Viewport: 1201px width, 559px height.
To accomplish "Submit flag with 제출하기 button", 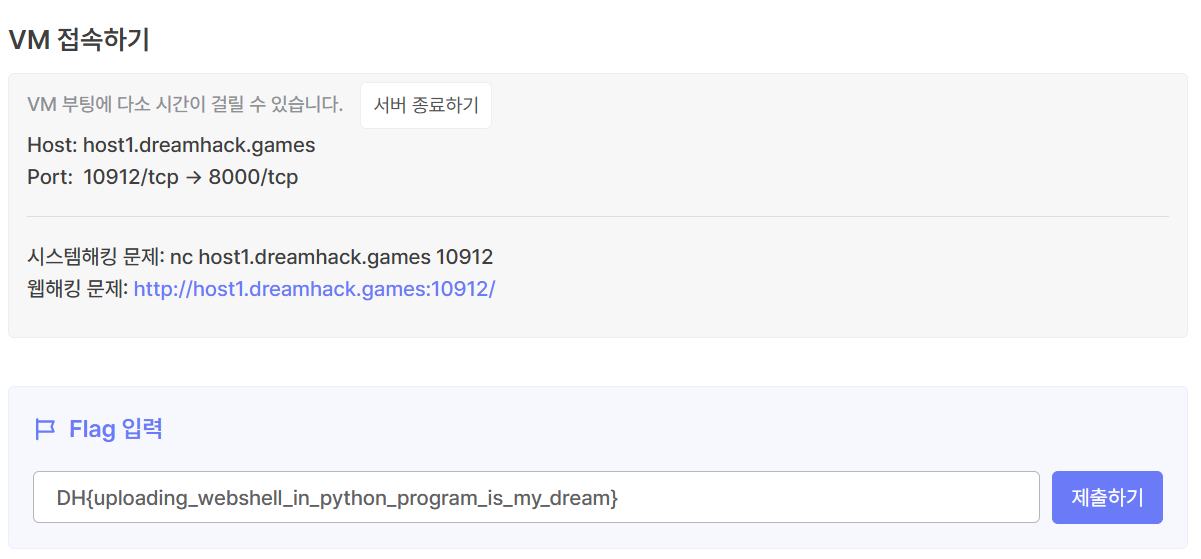I will pyautogui.click(x=1107, y=497).
